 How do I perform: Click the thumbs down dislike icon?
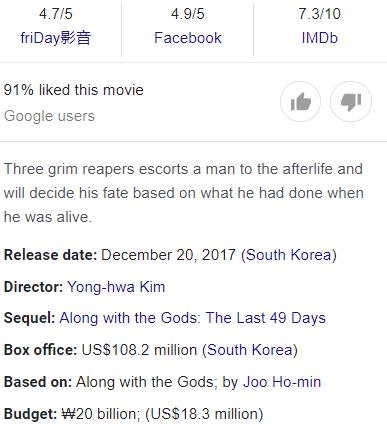351,101
